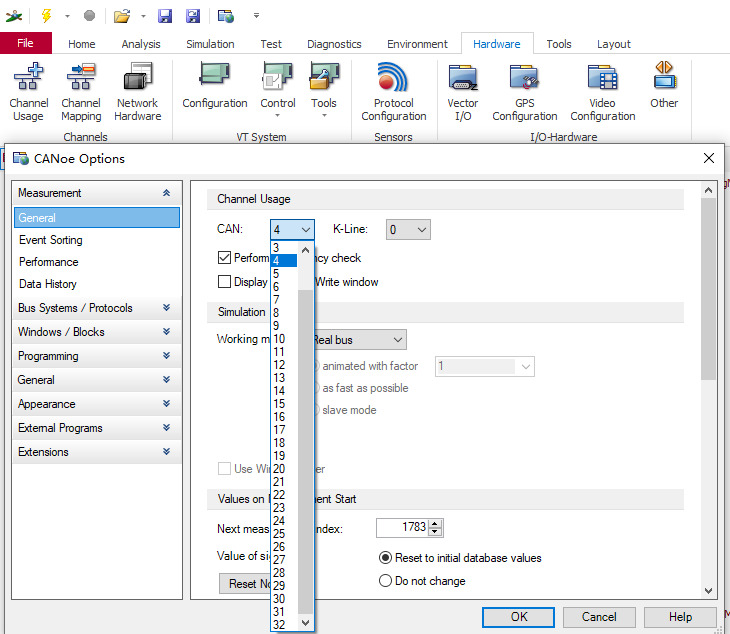Open VT System Control menu
Image resolution: width=730 pixels, height=634 pixels.
tap(277, 90)
